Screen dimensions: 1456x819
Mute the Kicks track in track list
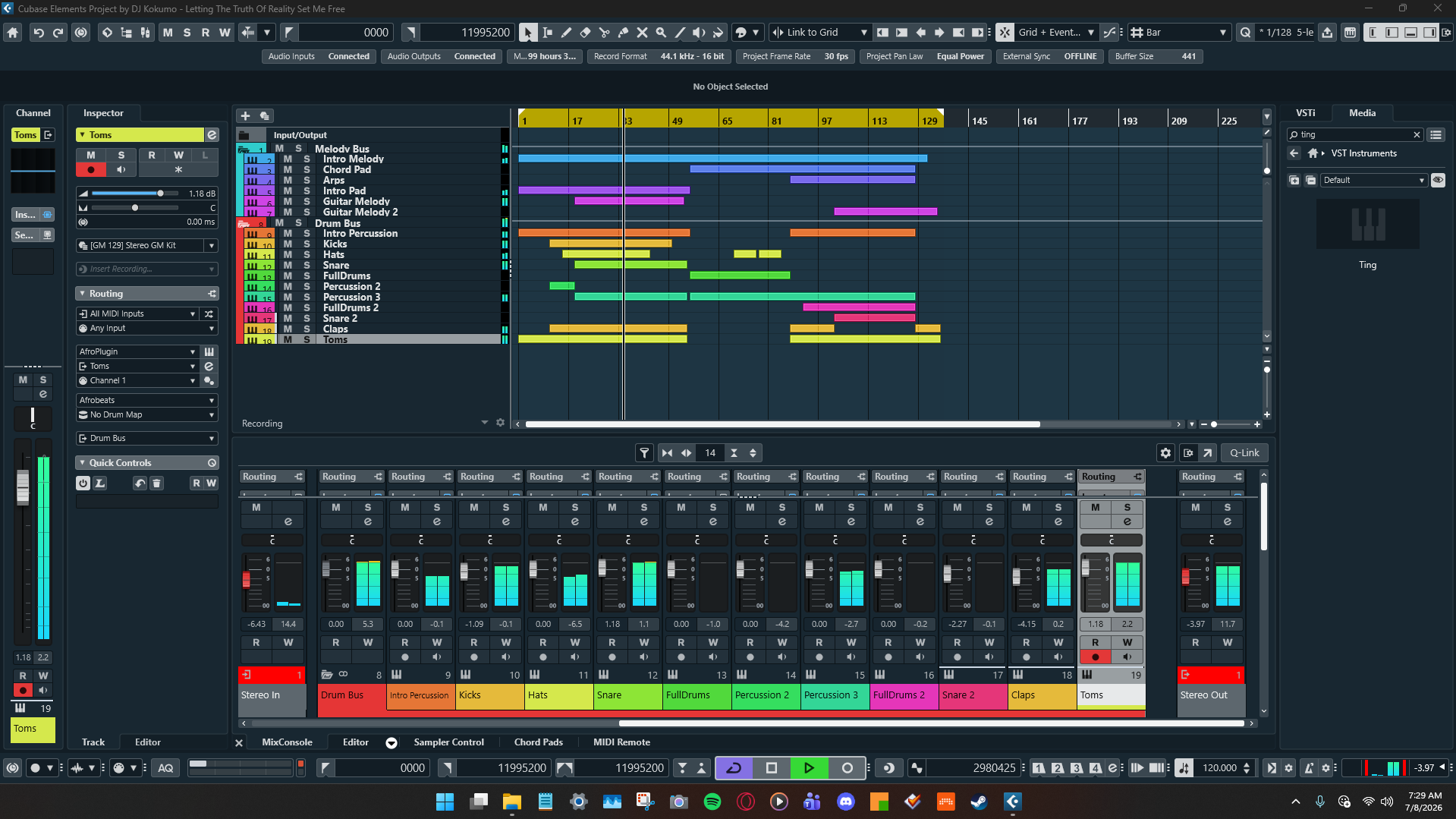(288, 244)
